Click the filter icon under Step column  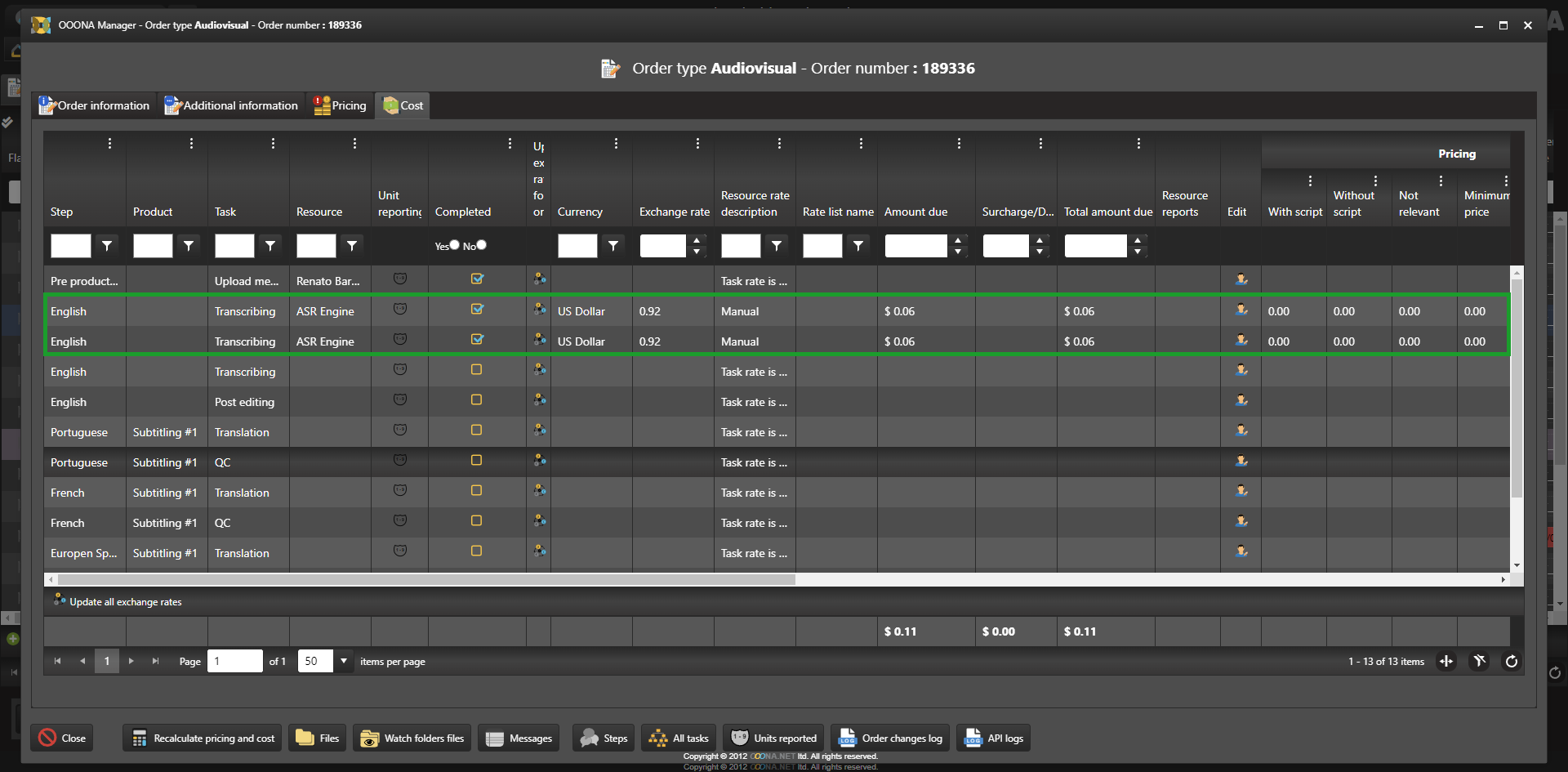click(x=107, y=246)
